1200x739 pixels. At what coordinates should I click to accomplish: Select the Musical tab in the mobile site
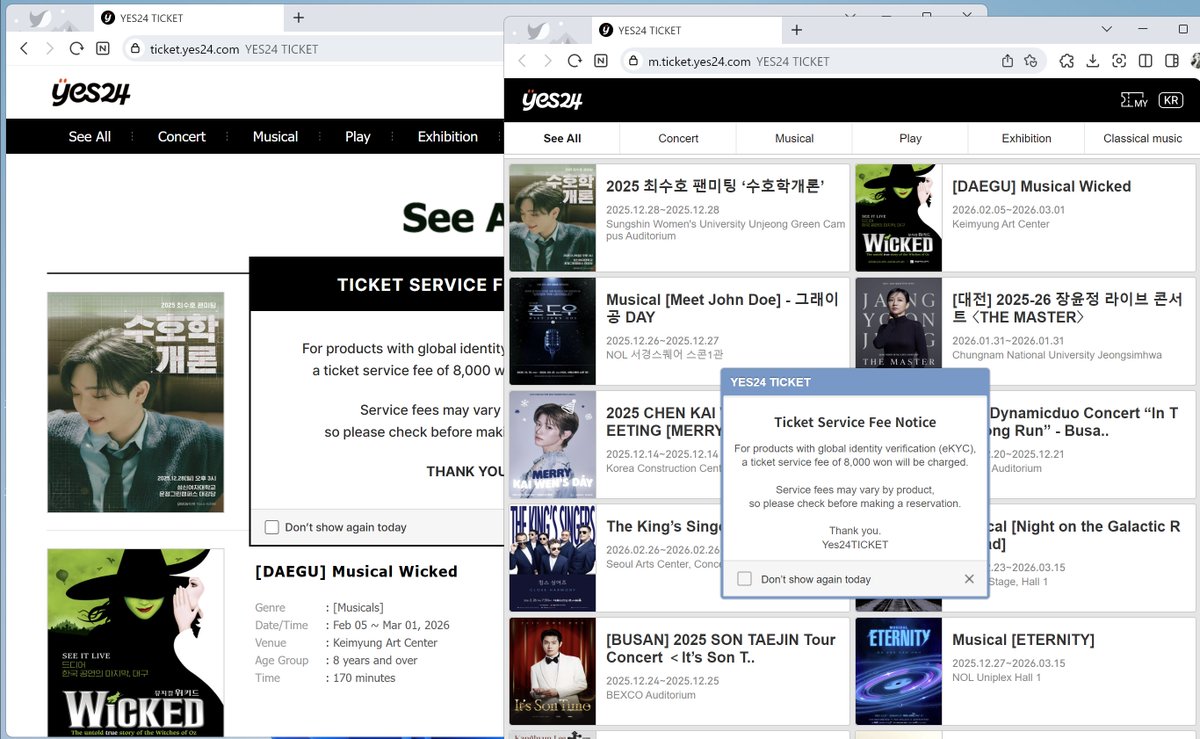click(x=794, y=138)
